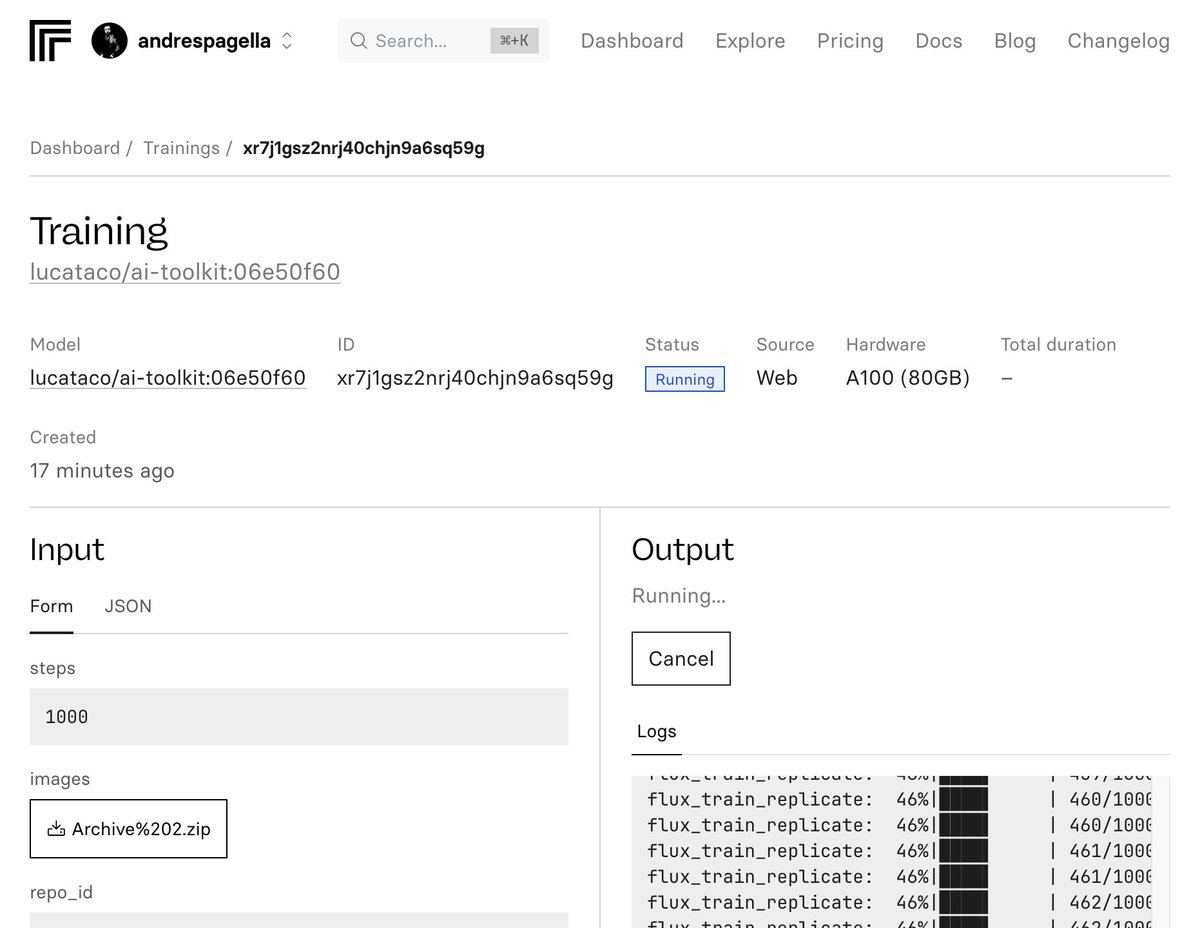The width and height of the screenshot is (1200, 928).
Task: Click the magnifier search icon
Action: 359,41
